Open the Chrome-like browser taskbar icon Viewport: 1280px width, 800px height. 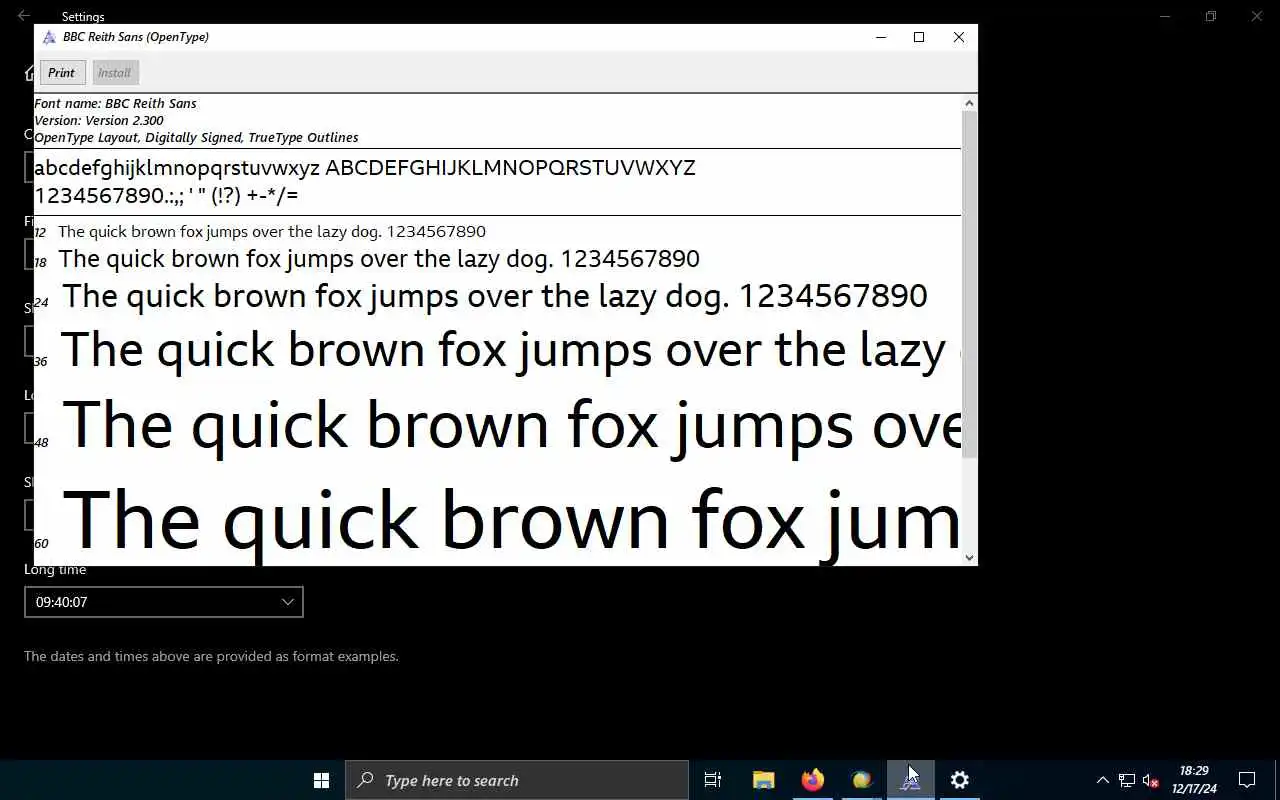(x=861, y=780)
